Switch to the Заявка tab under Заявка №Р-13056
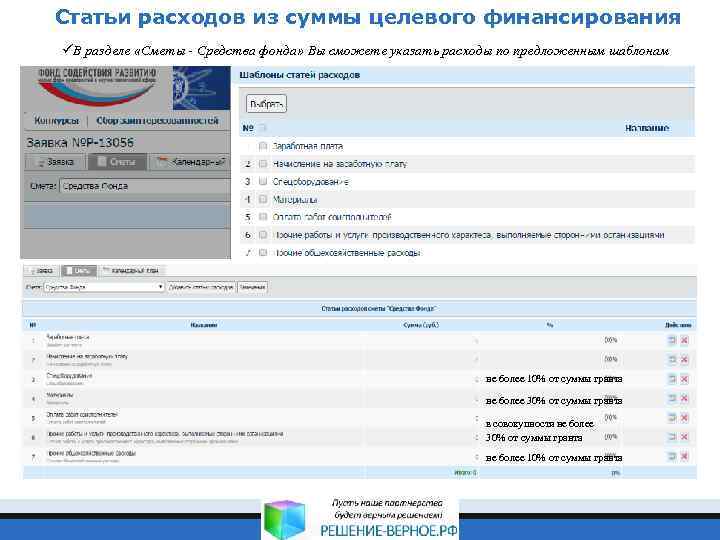The height and width of the screenshot is (540, 720). 55,162
